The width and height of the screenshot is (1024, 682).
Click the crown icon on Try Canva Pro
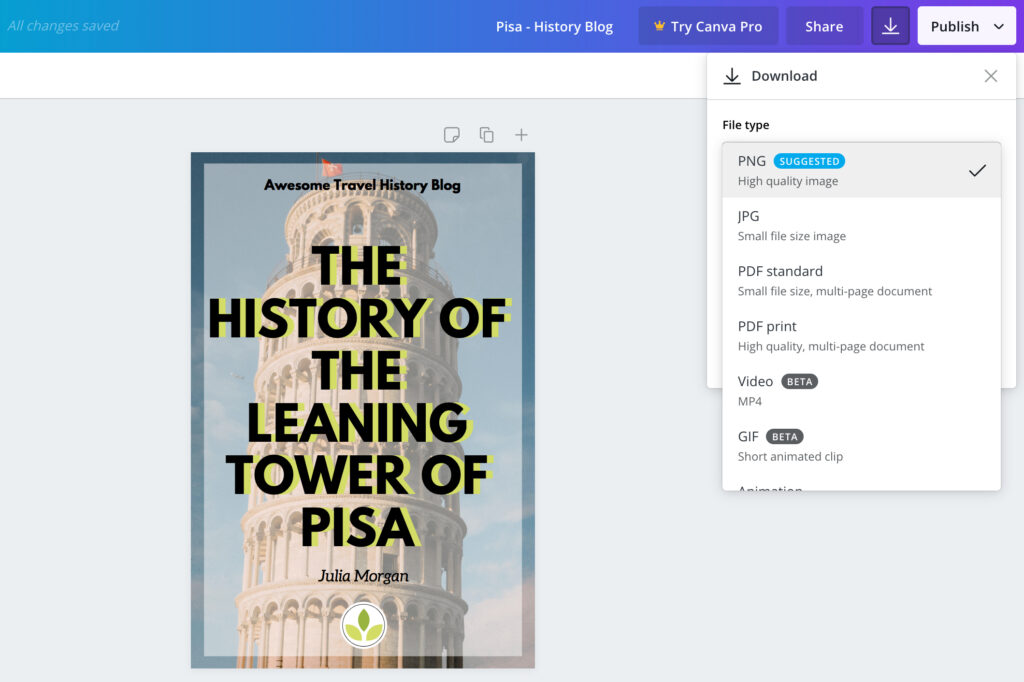[x=659, y=26]
